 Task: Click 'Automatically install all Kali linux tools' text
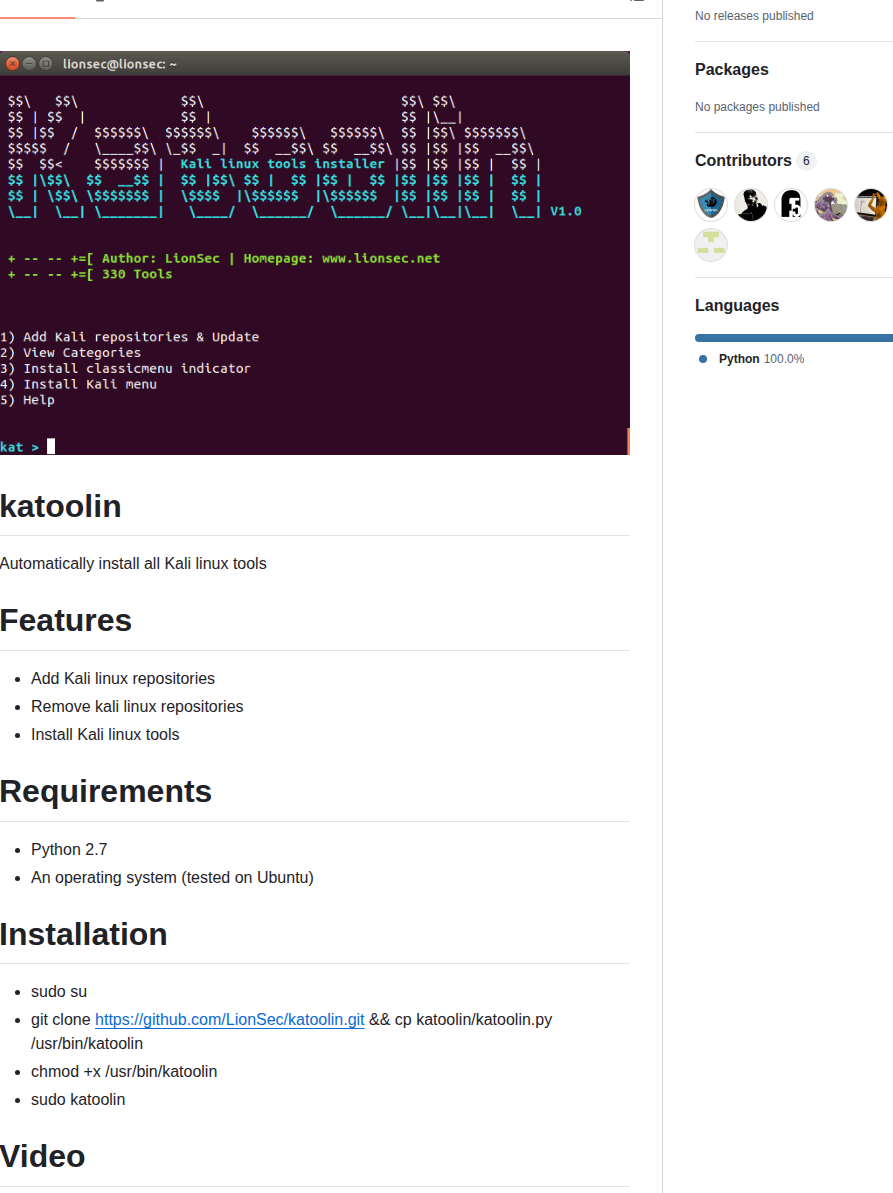tap(133, 564)
